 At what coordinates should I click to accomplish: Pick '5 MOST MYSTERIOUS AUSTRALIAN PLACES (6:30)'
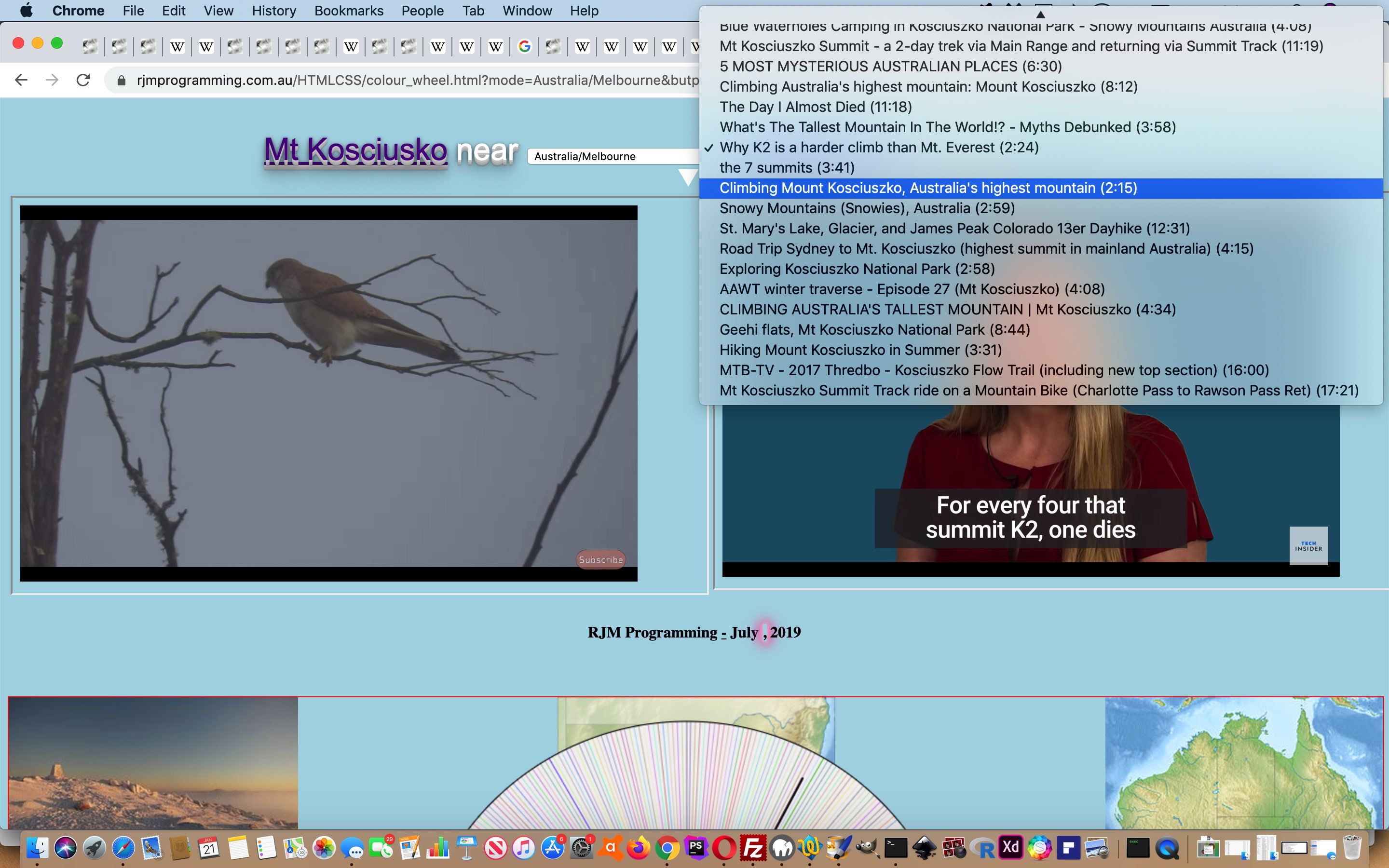(1041, 67)
